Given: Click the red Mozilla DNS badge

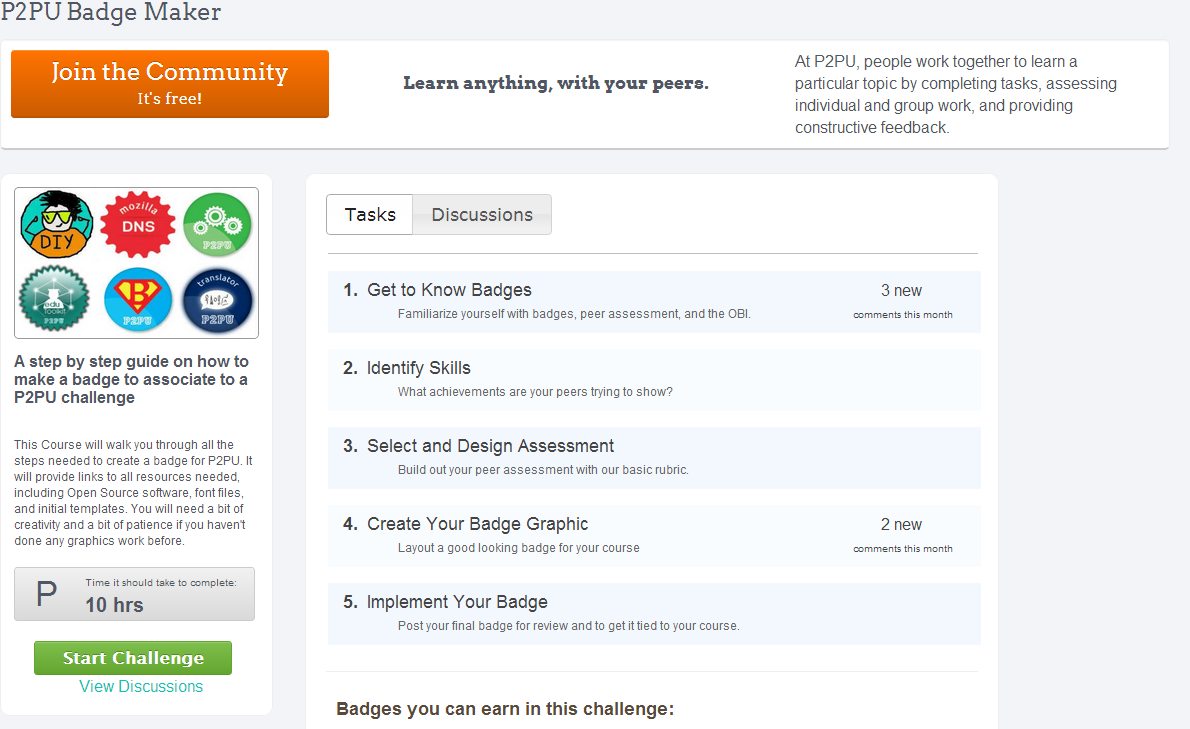Looking at the screenshot, I should (138, 225).
